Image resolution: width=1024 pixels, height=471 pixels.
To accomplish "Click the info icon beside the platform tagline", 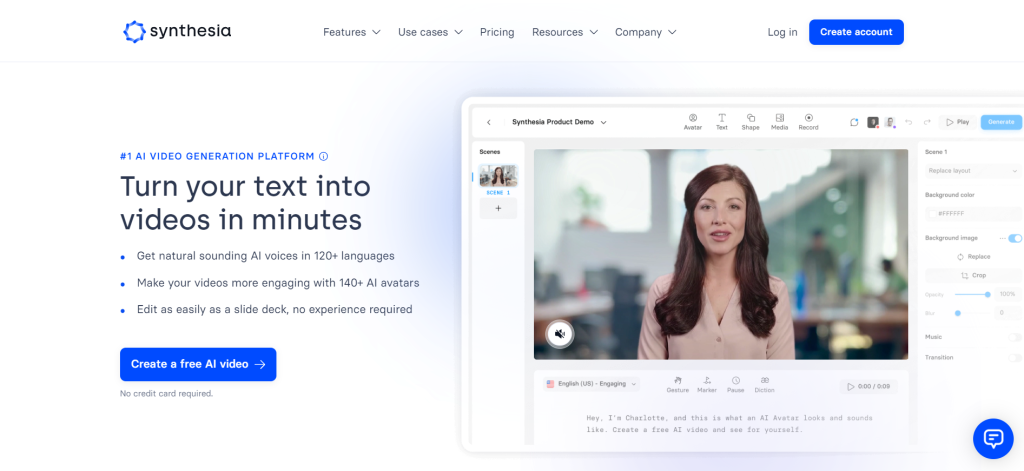I will coord(323,156).
